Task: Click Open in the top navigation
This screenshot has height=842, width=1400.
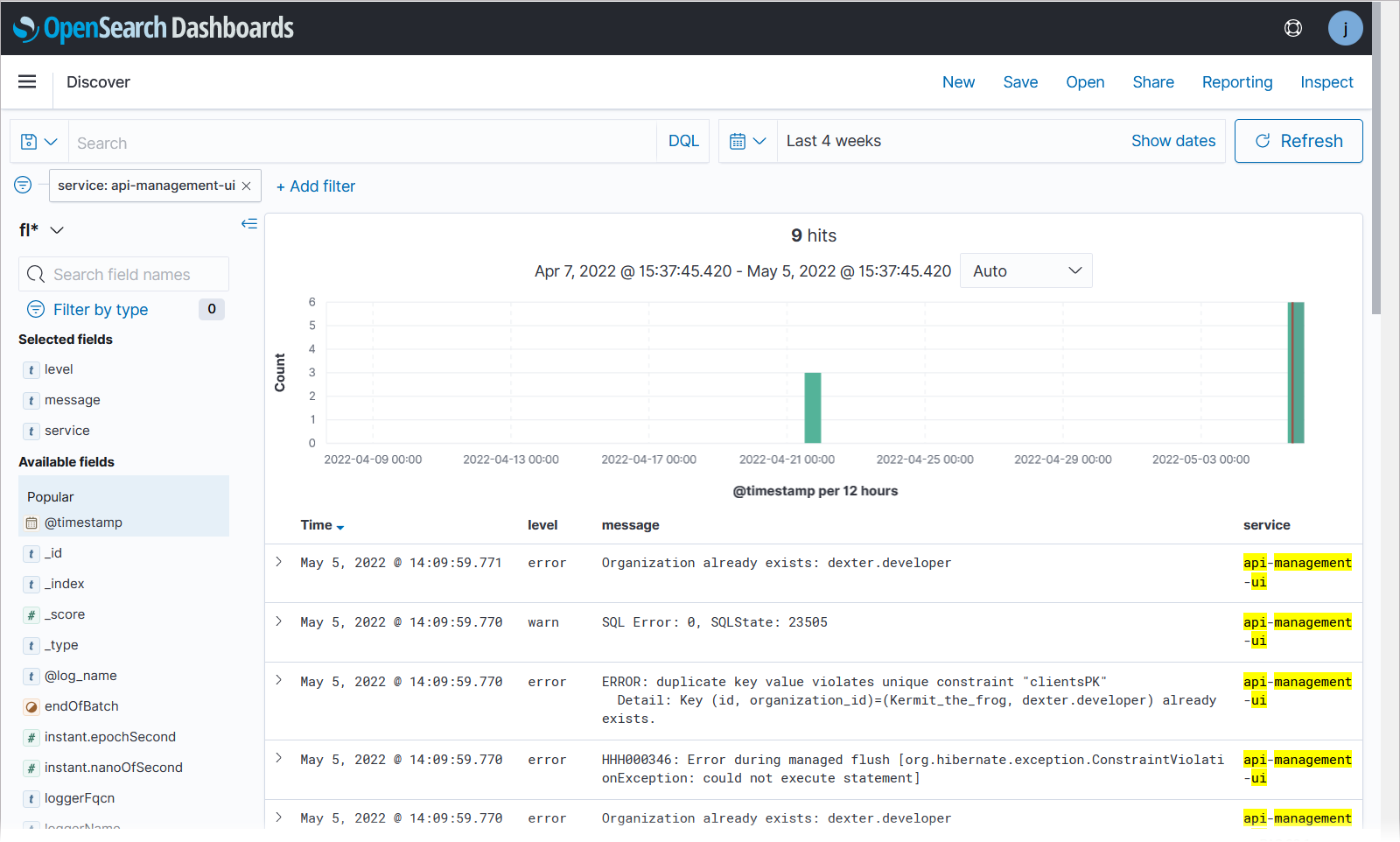Action: pyautogui.click(x=1085, y=81)
